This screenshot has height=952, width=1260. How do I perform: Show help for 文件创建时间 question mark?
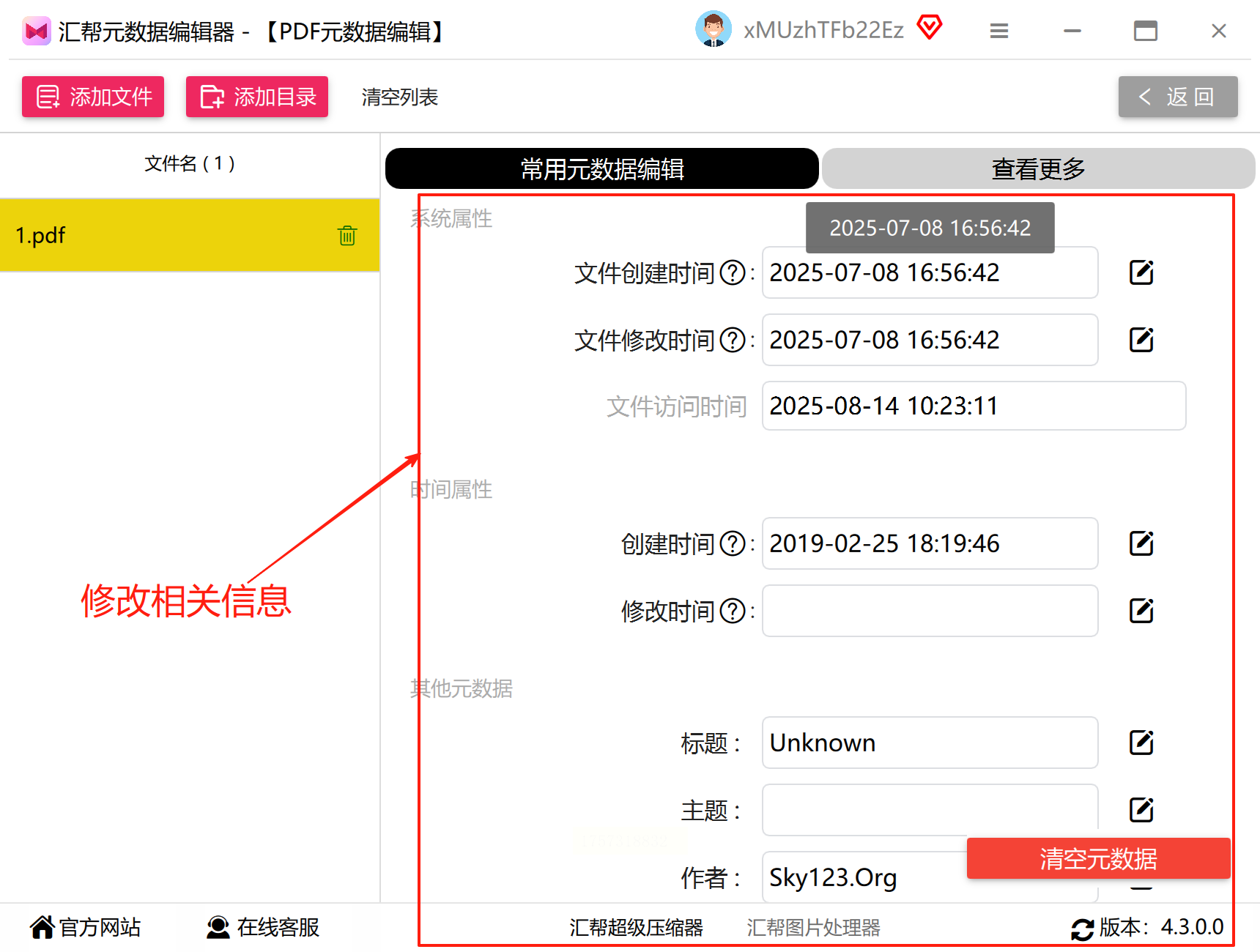(733, 273)
